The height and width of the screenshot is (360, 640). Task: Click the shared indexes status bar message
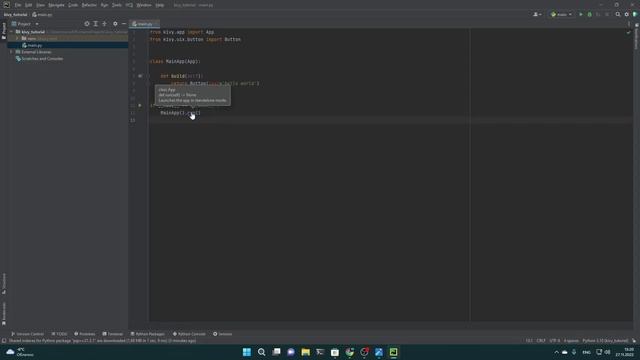pos(102,341)
